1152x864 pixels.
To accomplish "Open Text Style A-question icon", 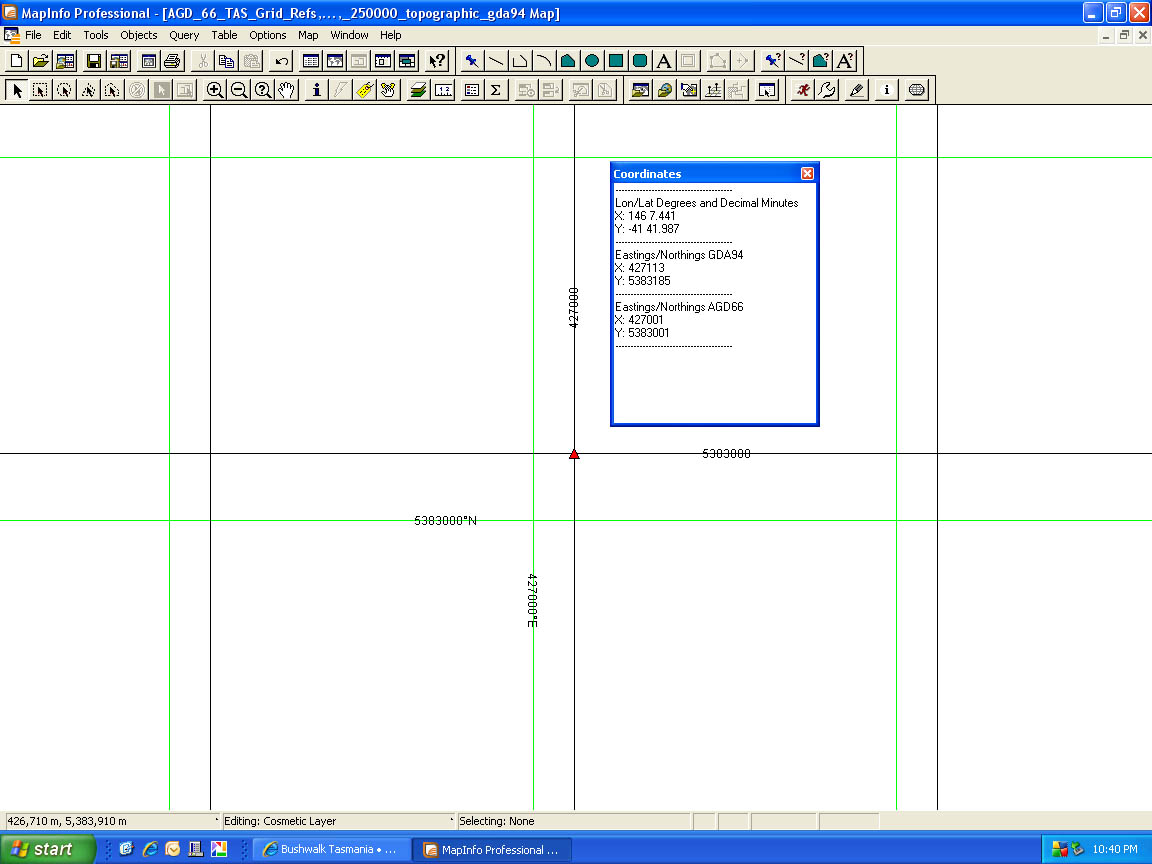I will pyautogui.click(x=845, y=61).
